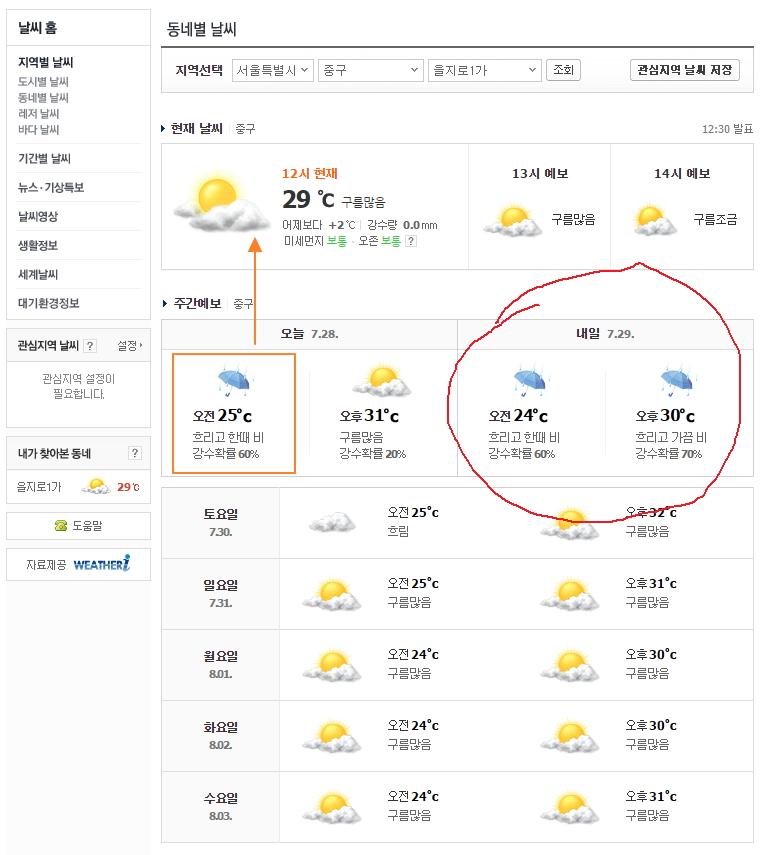This screenshot has height=855, width=764.
Task: Click the small weather icon beside 을지로1가
Action: 96,487
